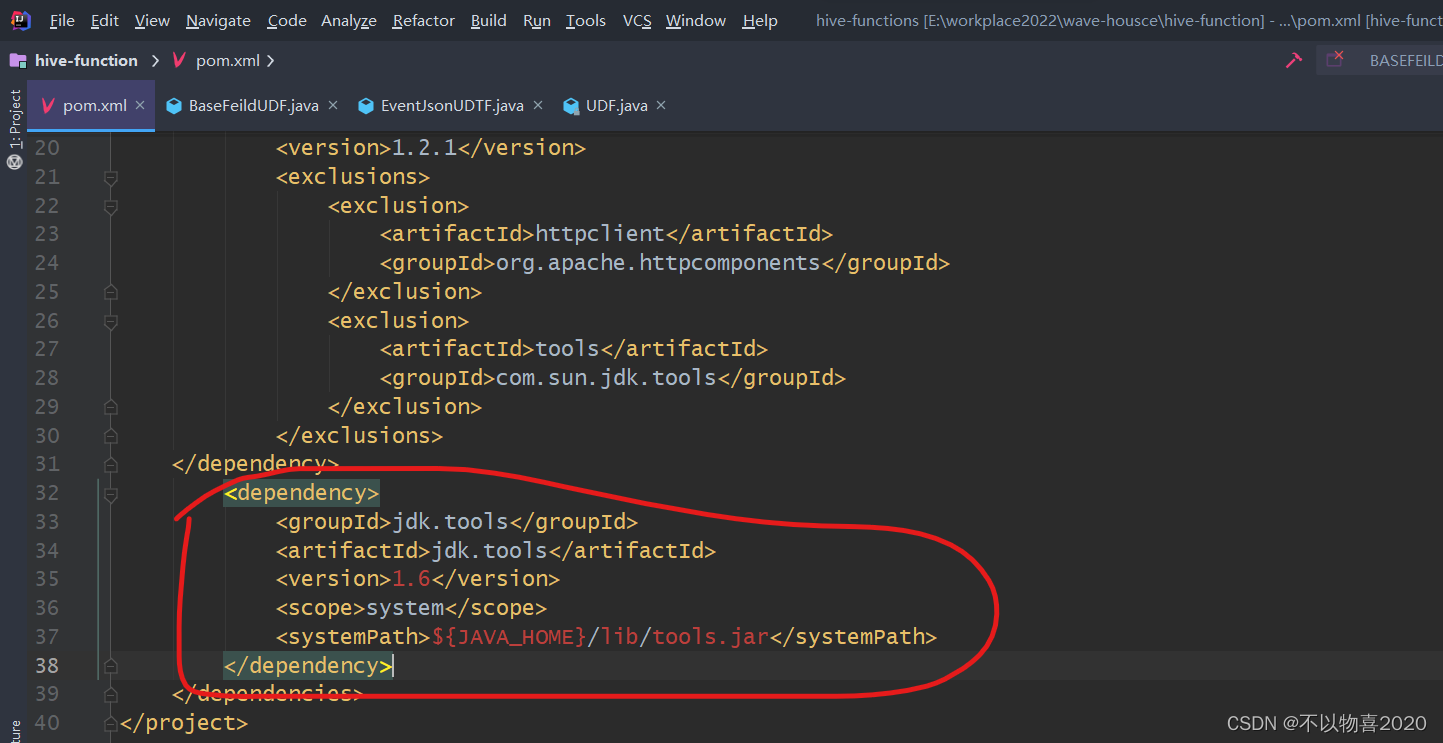
Task: Click scope value system on line 36
Action: (405, 608)
